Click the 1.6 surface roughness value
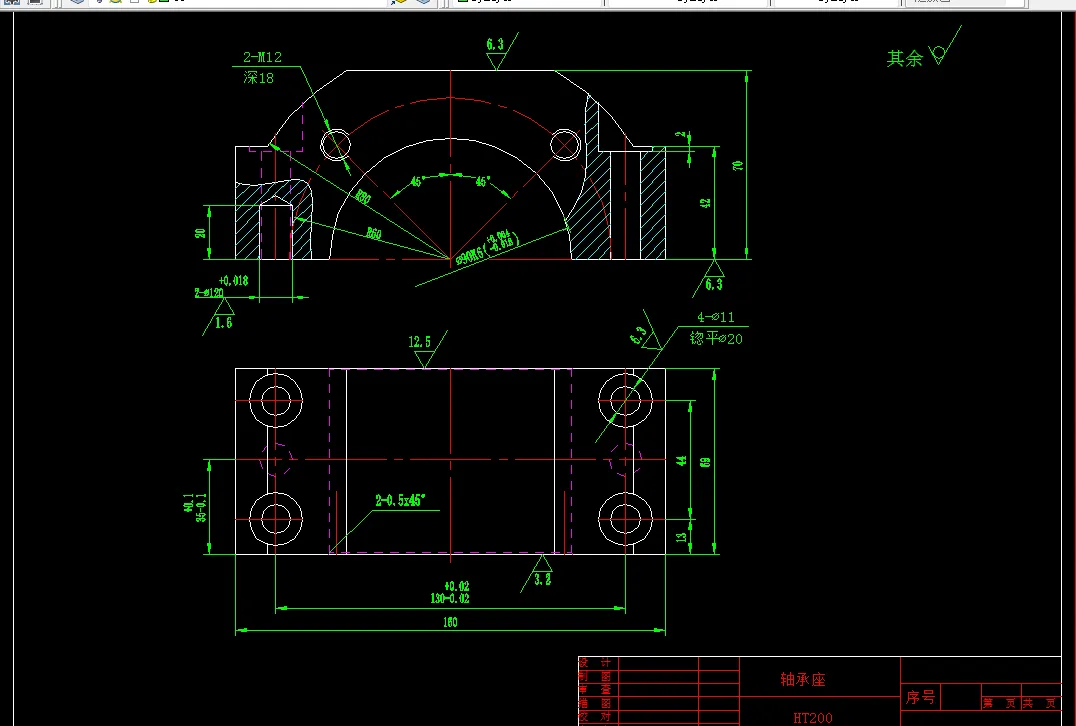 click(x=224, y=323)
